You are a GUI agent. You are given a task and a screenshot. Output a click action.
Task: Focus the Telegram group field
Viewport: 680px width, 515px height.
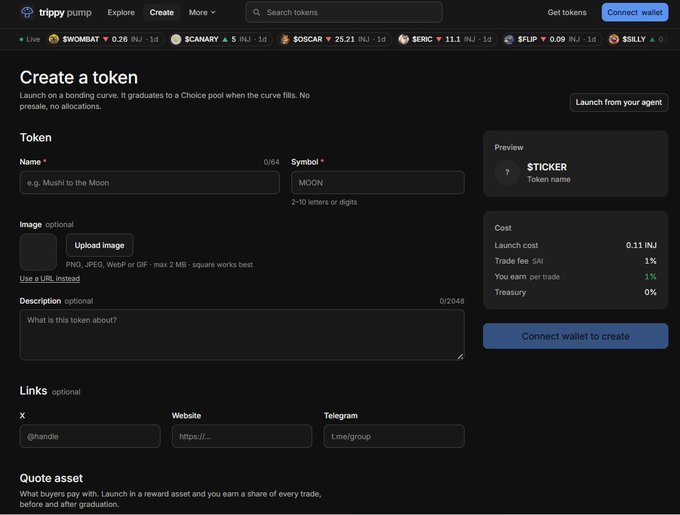pos(394,436)
